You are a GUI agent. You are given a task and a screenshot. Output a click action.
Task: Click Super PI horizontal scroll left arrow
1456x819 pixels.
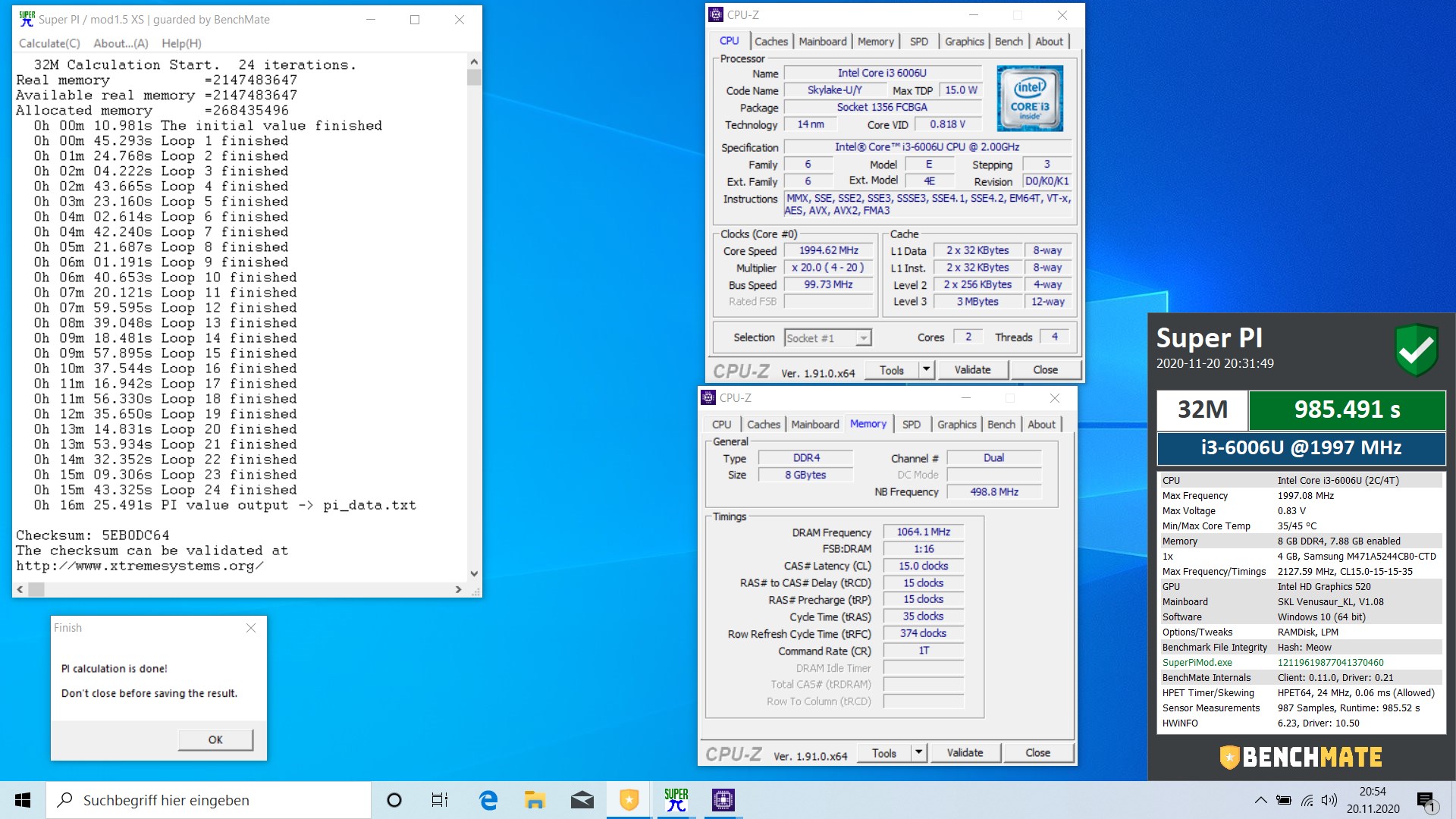pyautogui.click(x=20, y=589)
